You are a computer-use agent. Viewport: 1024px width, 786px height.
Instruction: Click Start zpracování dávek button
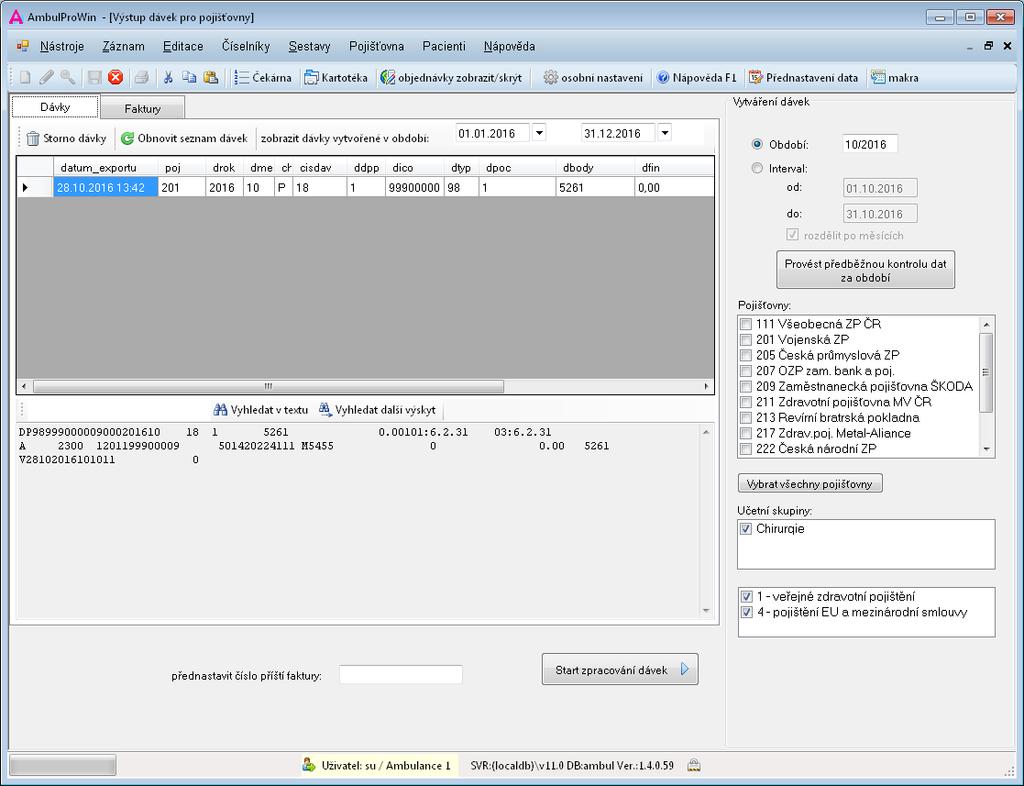point(620,670)
